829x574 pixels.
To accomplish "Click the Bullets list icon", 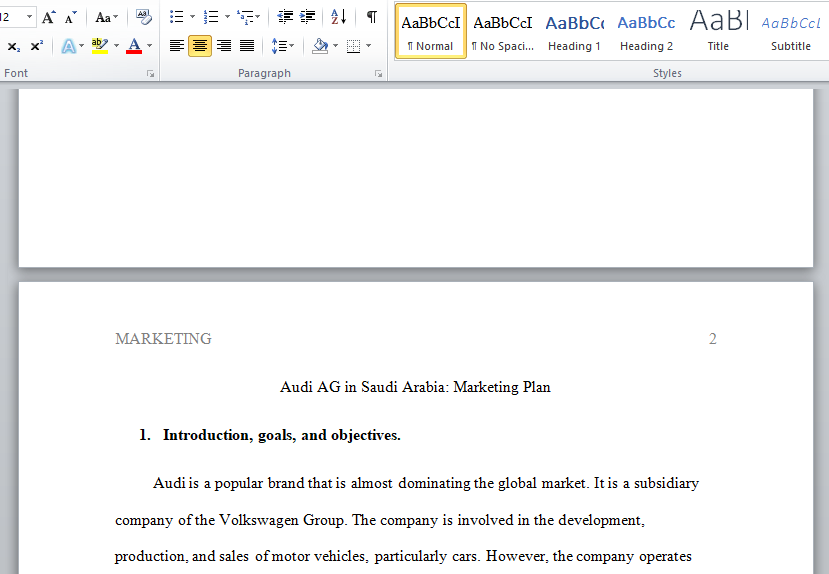I will (177, 17).
